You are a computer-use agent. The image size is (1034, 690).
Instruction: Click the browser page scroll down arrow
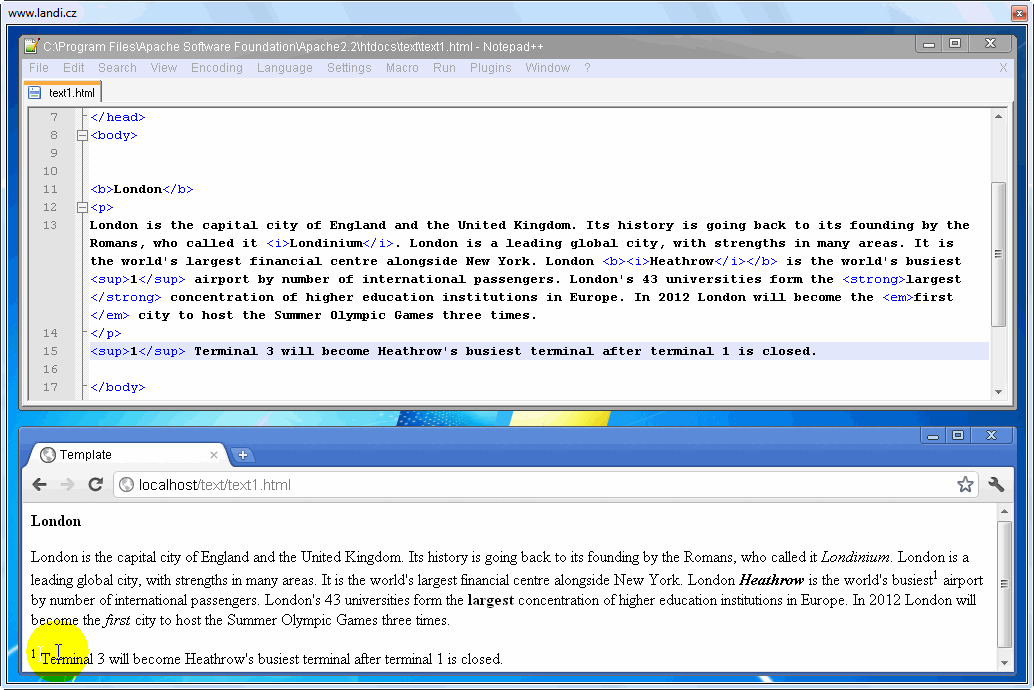(1004, 662)
